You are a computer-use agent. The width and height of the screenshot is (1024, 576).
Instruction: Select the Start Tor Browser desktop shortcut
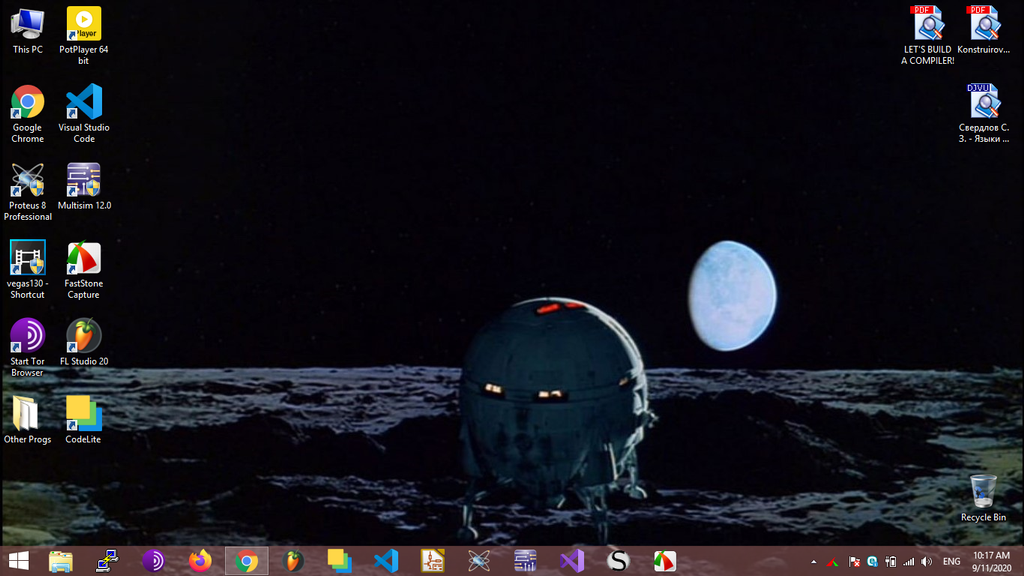point(27,347)
